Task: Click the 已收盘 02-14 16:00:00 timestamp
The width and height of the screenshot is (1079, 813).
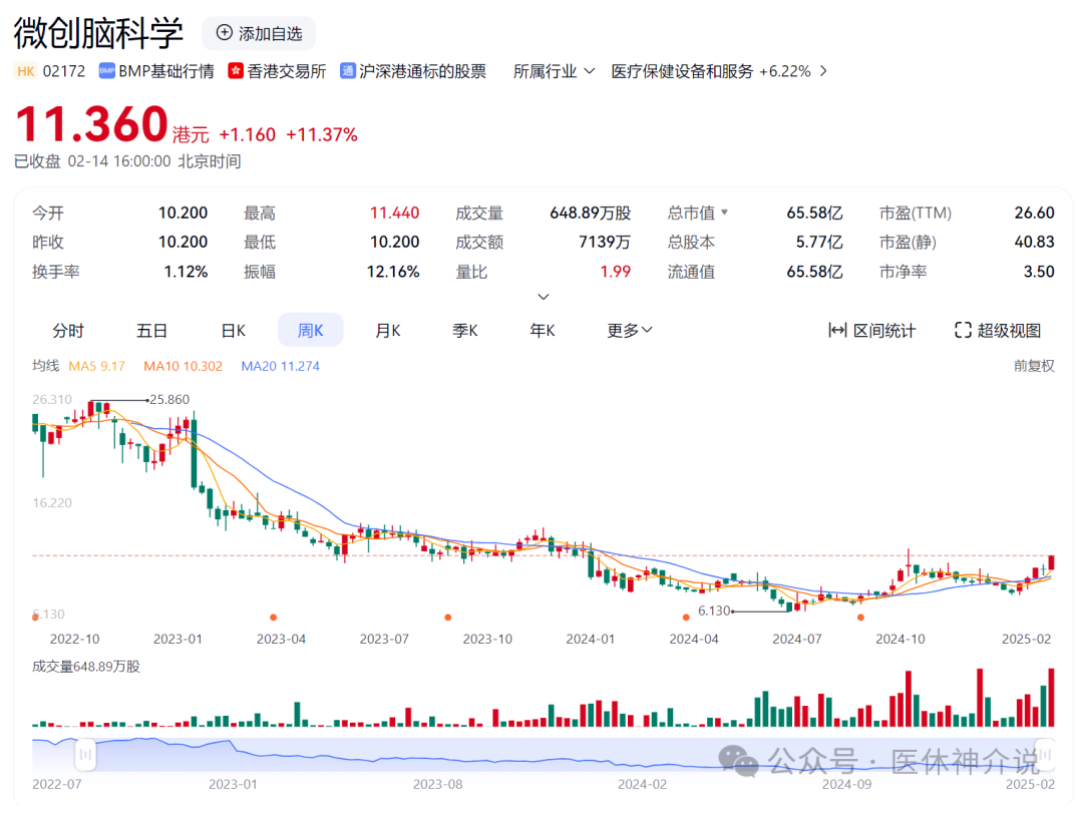Action: coord(127,161)
